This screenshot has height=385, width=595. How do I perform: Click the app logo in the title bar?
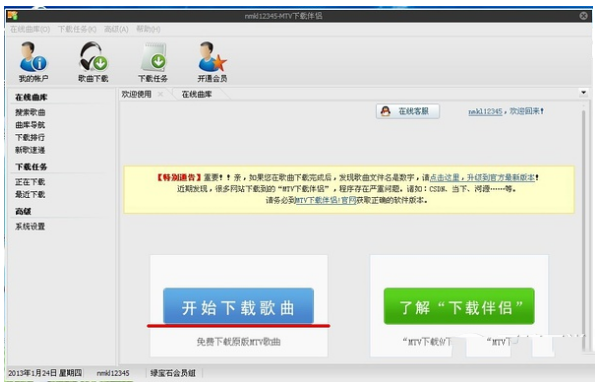point(13,16)
